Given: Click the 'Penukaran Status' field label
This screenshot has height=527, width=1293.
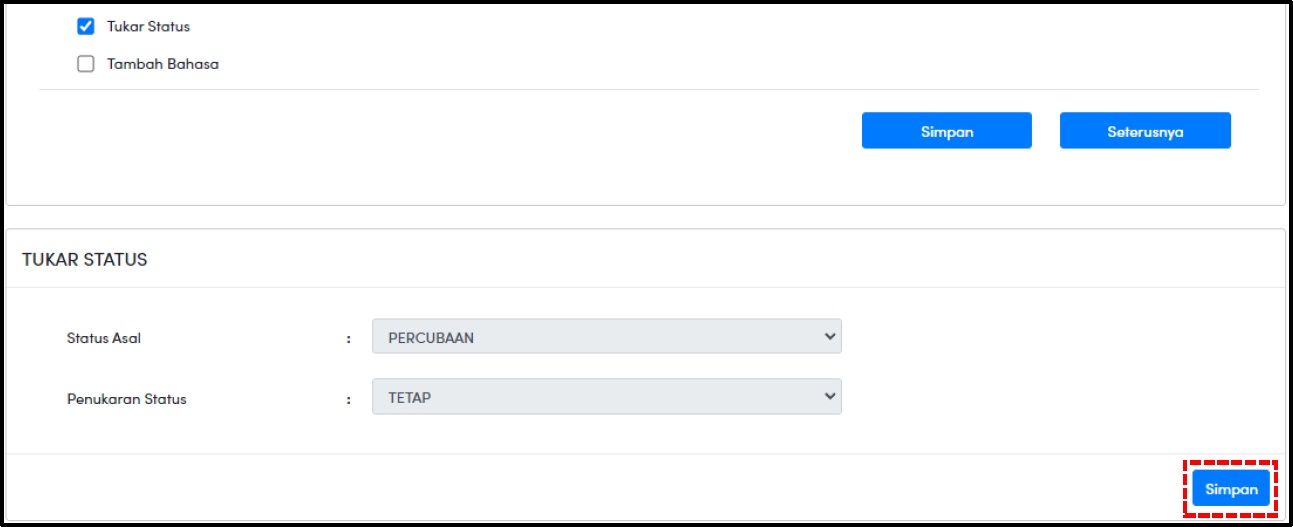Looking at the screenshot, I should click(x=127, y=399).
